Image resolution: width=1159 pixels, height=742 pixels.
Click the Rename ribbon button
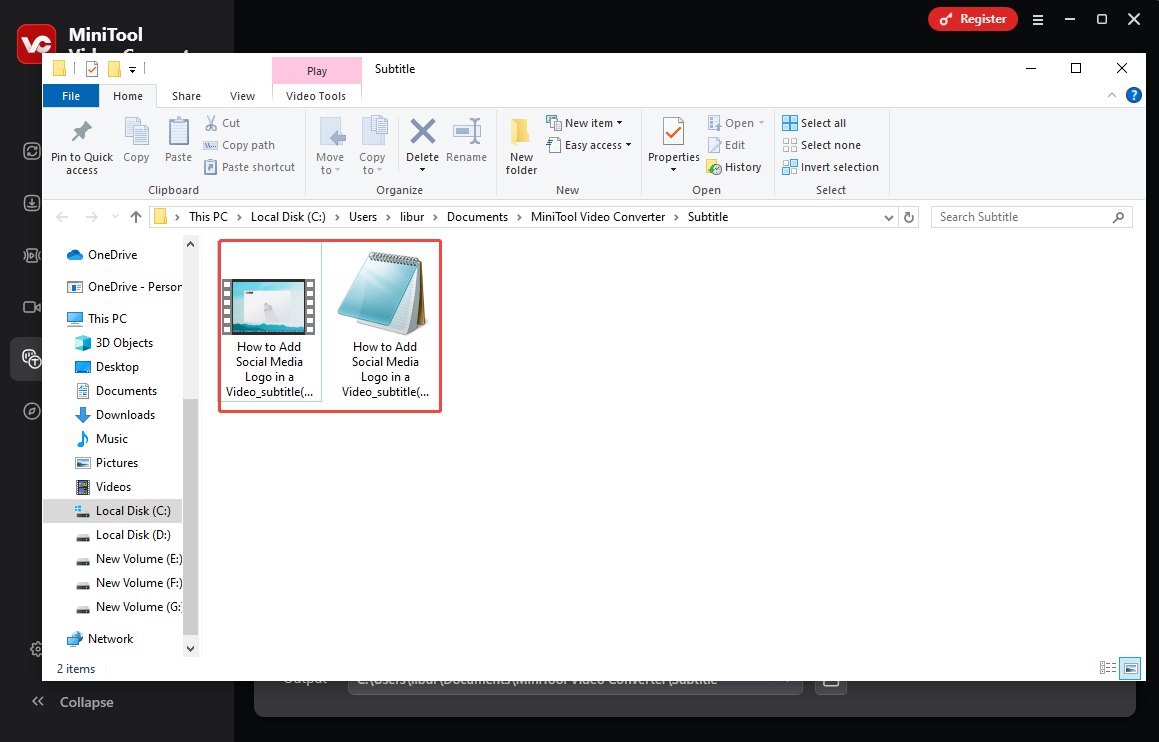pyautogui.click(x=466, y=140)
